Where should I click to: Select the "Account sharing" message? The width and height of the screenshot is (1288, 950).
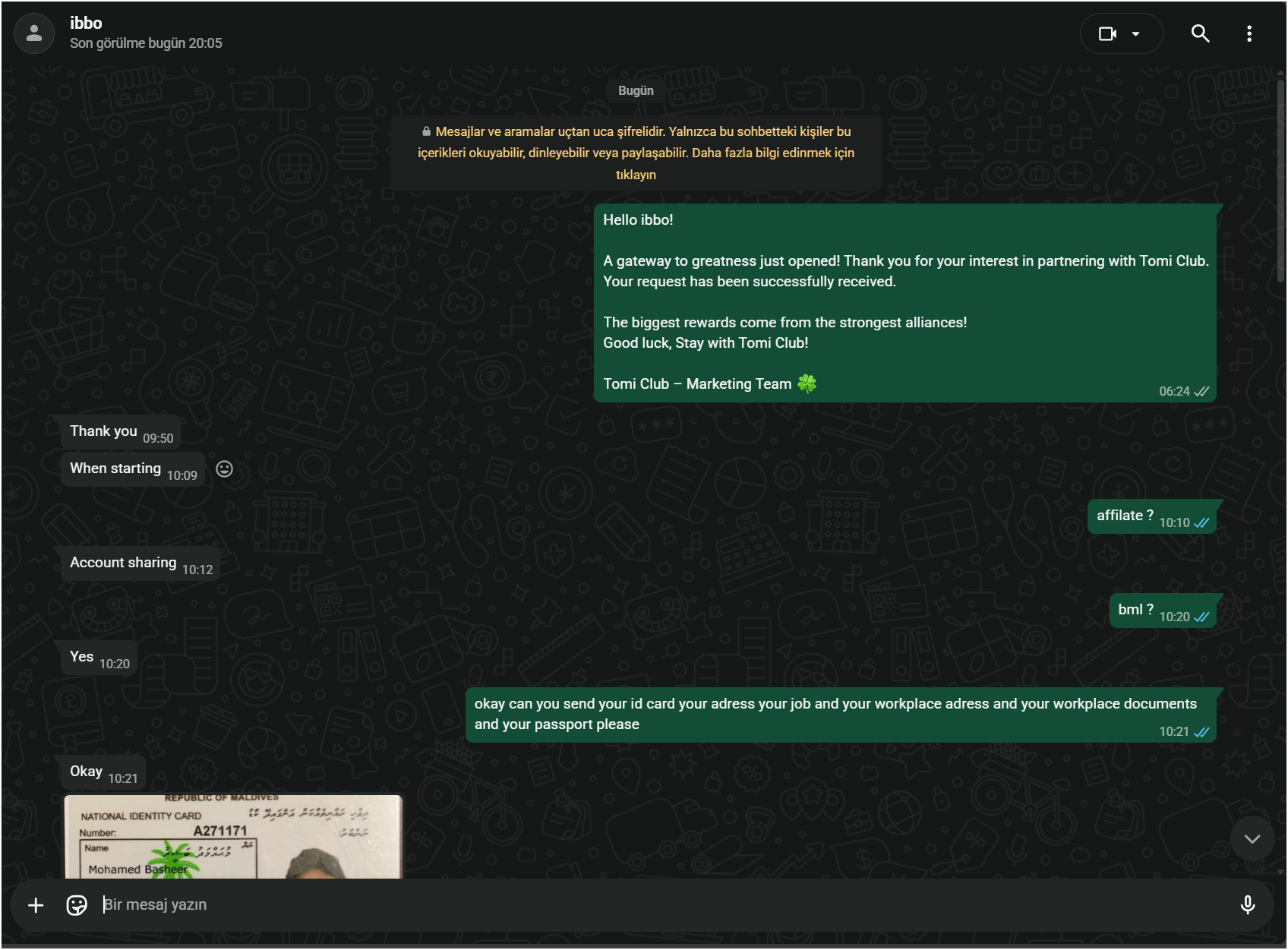click(x=140, y=563)
